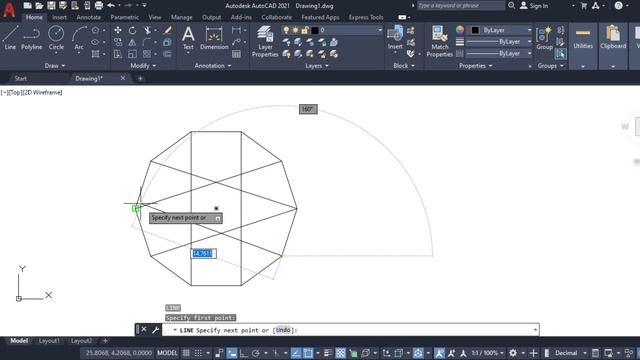Click the Undo option in command line
Screen dimensions: 640x360
point(283,330)
